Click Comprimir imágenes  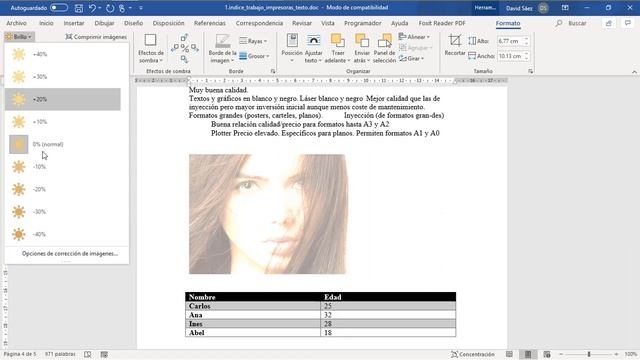point(96,37)
